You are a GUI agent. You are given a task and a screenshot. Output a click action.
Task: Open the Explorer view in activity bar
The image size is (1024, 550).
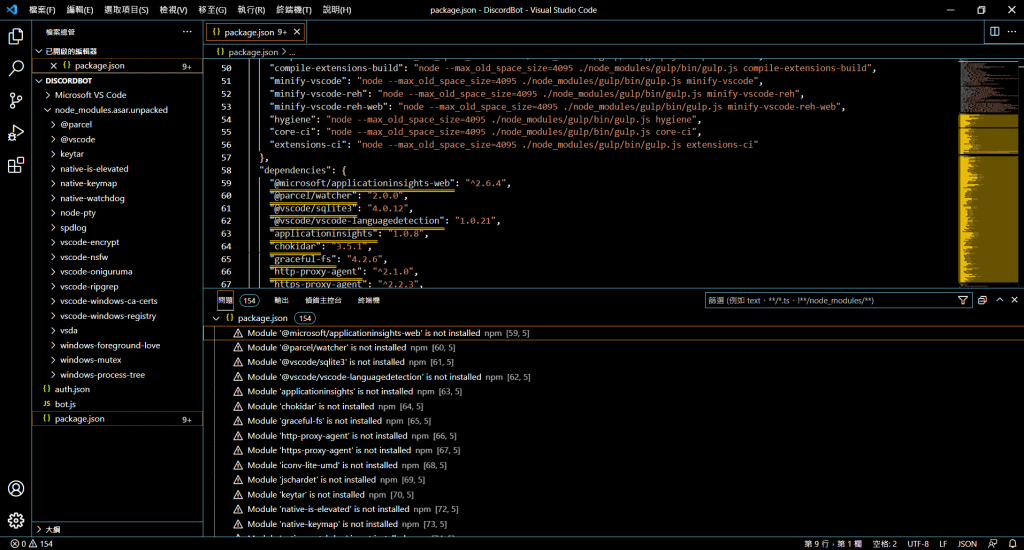[x=16, y=36]
